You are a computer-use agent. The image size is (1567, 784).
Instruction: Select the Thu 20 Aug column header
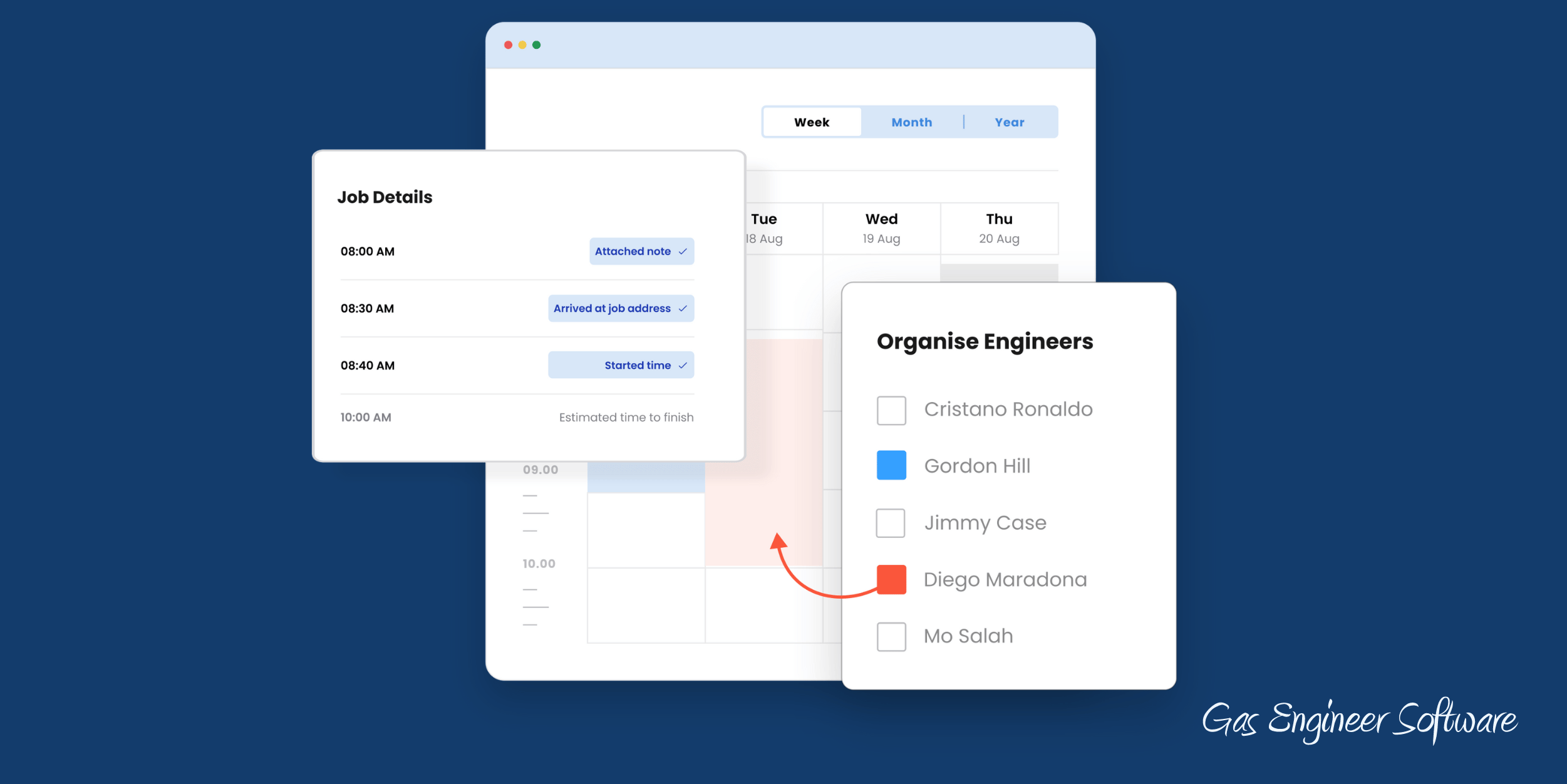999,229
